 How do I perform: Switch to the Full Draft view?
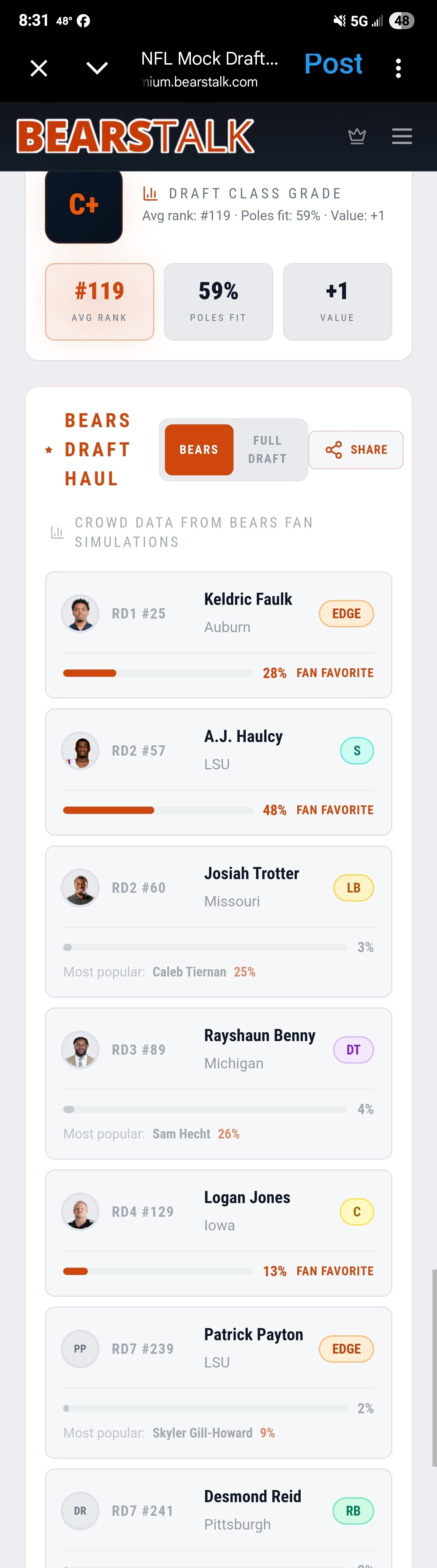(267, 449)
